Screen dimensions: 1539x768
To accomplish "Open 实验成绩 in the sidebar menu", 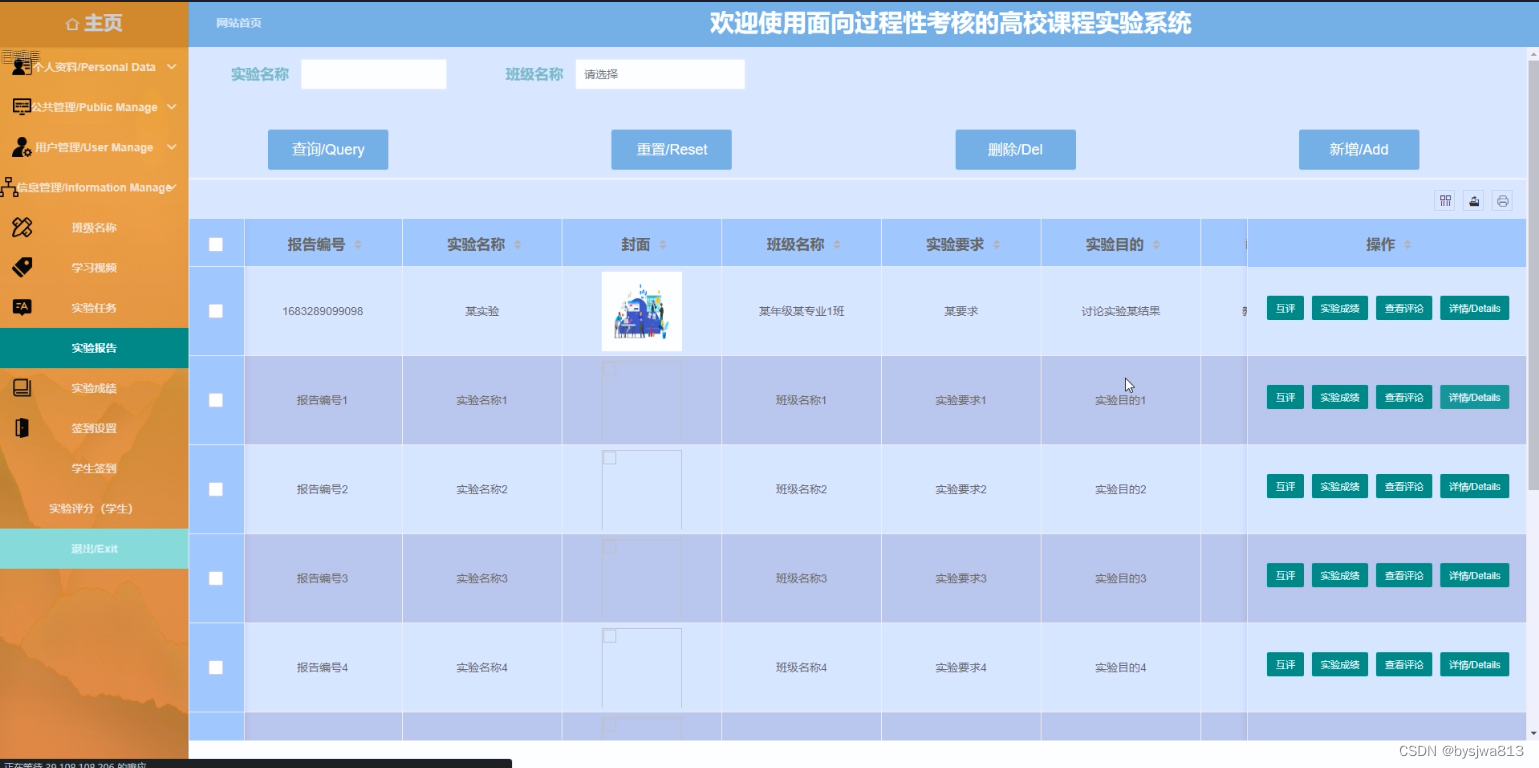I will coord(94,388).
